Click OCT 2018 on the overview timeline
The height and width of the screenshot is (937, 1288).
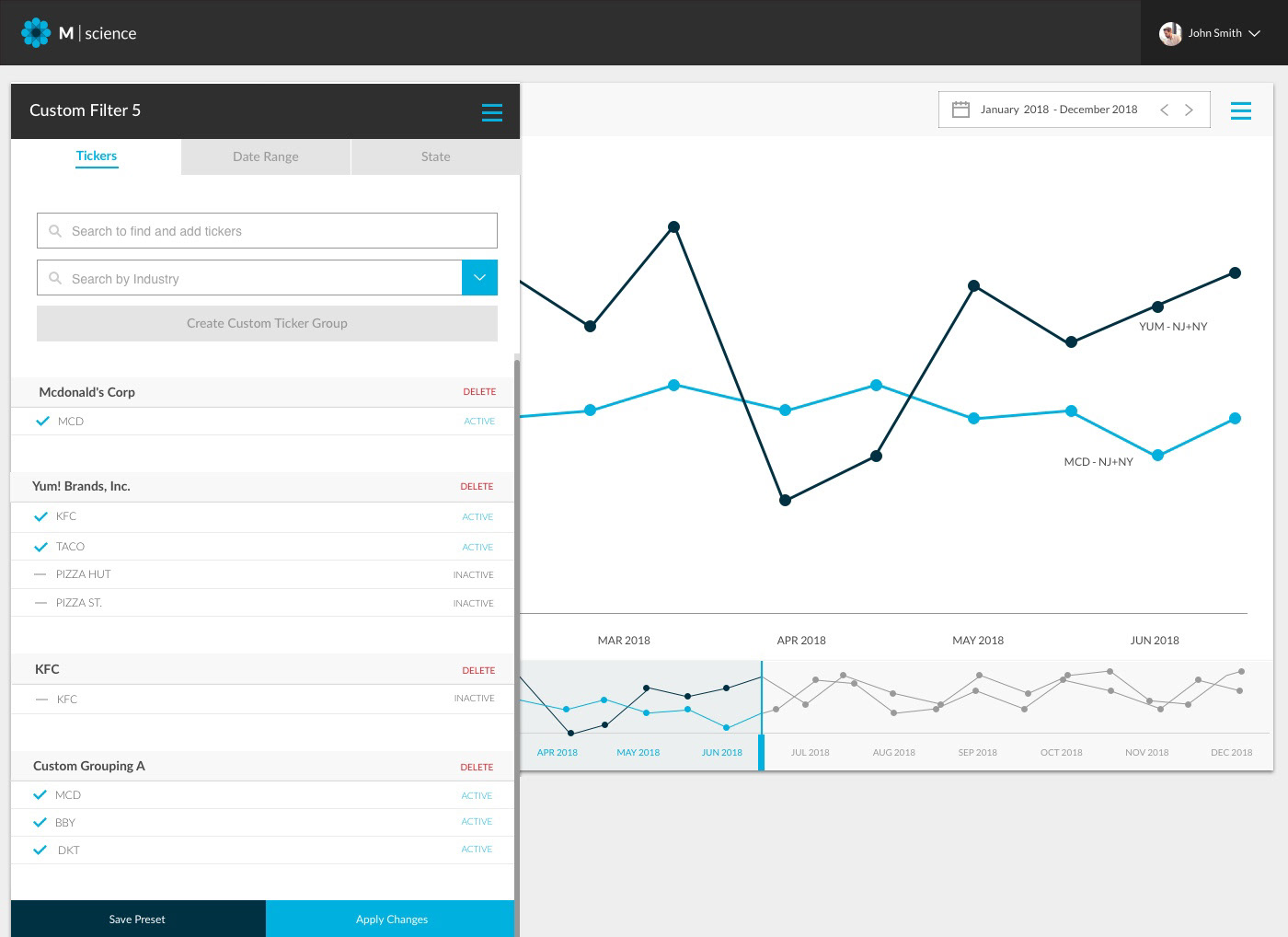click(1061, 752)
